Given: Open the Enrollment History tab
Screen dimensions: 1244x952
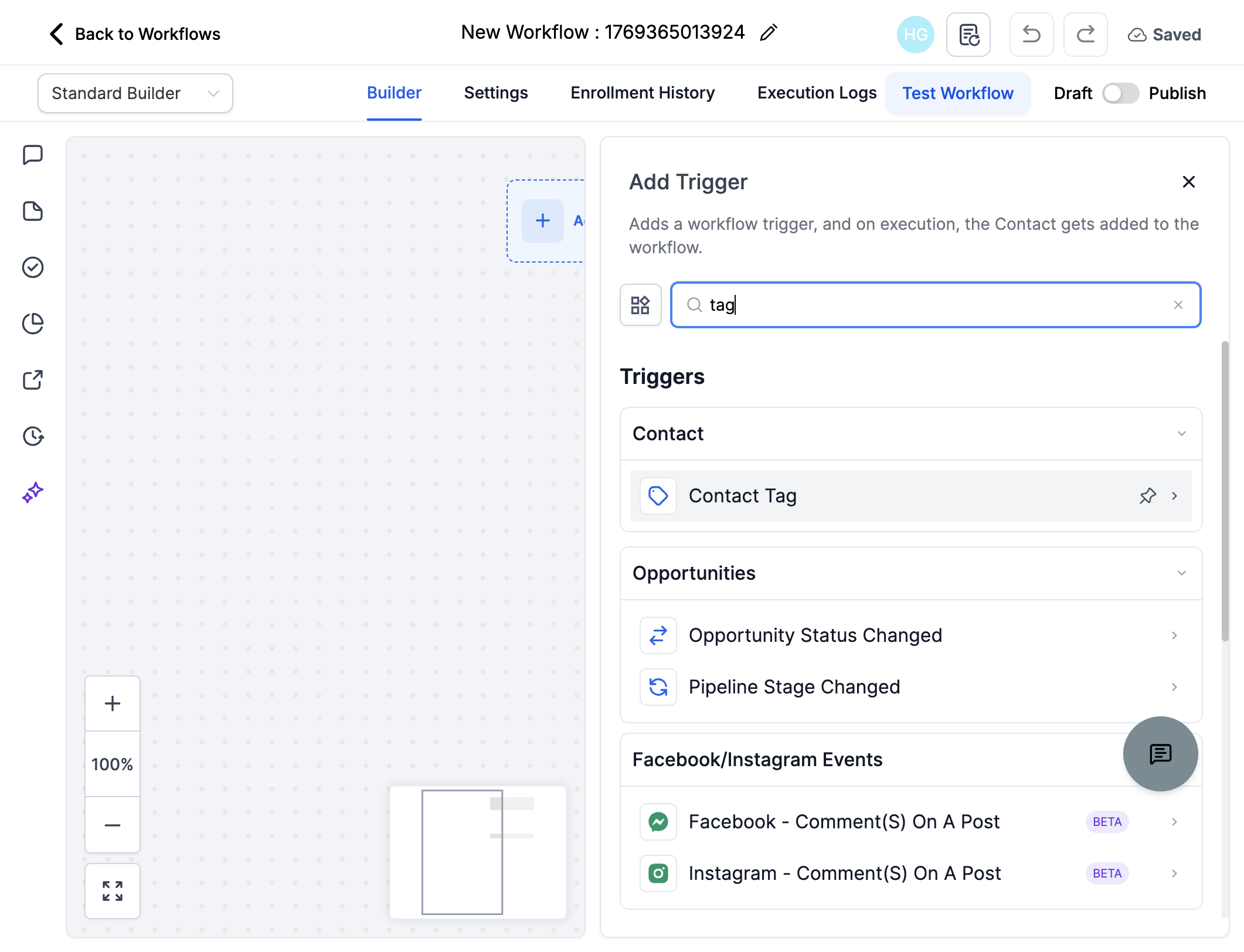Looking at the screenshot, I should 643,93.
